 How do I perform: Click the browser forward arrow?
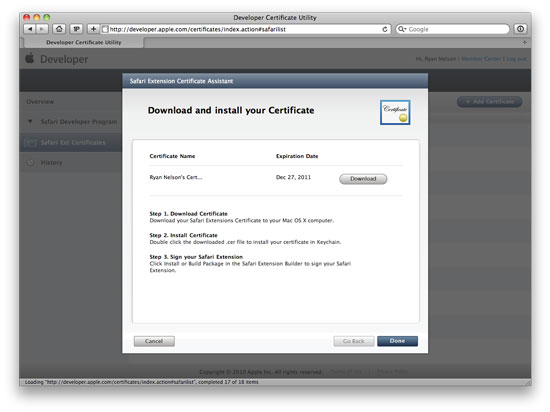coord(42,29)
